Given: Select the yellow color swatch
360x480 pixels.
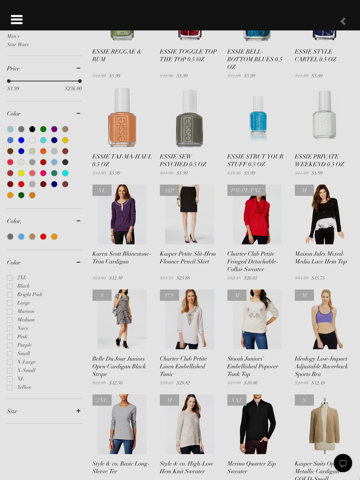Looking at the screenshot, I should (x=21, y=173).
